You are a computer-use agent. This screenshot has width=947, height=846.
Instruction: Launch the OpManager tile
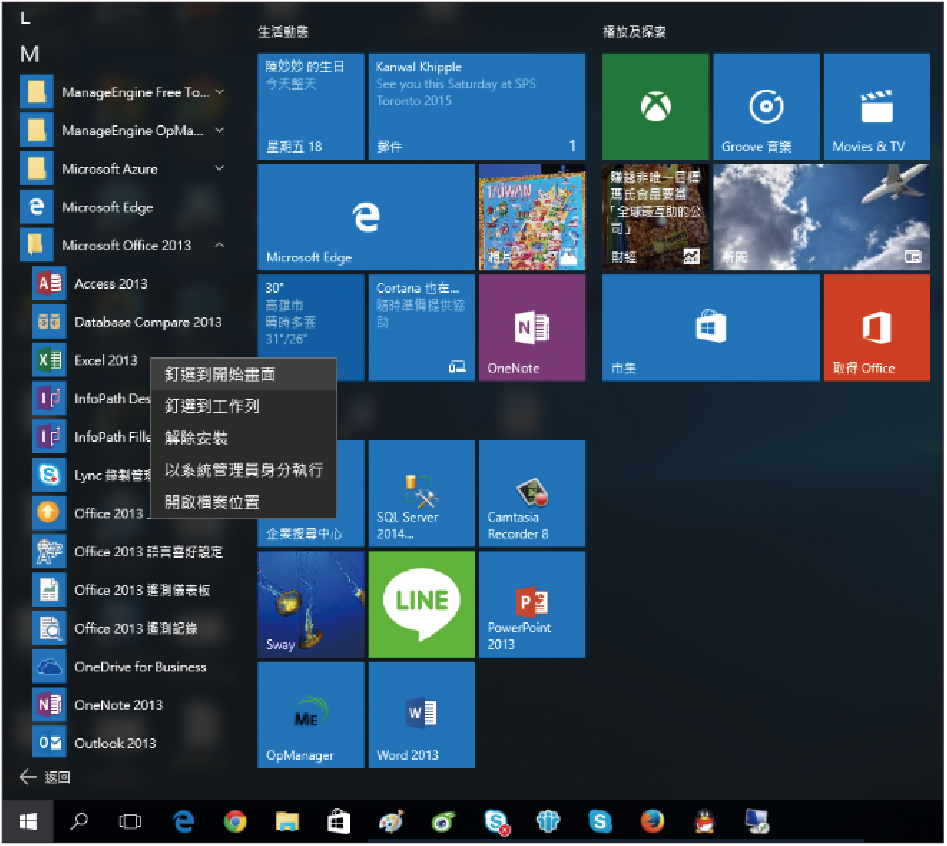(x=310, y=714)
